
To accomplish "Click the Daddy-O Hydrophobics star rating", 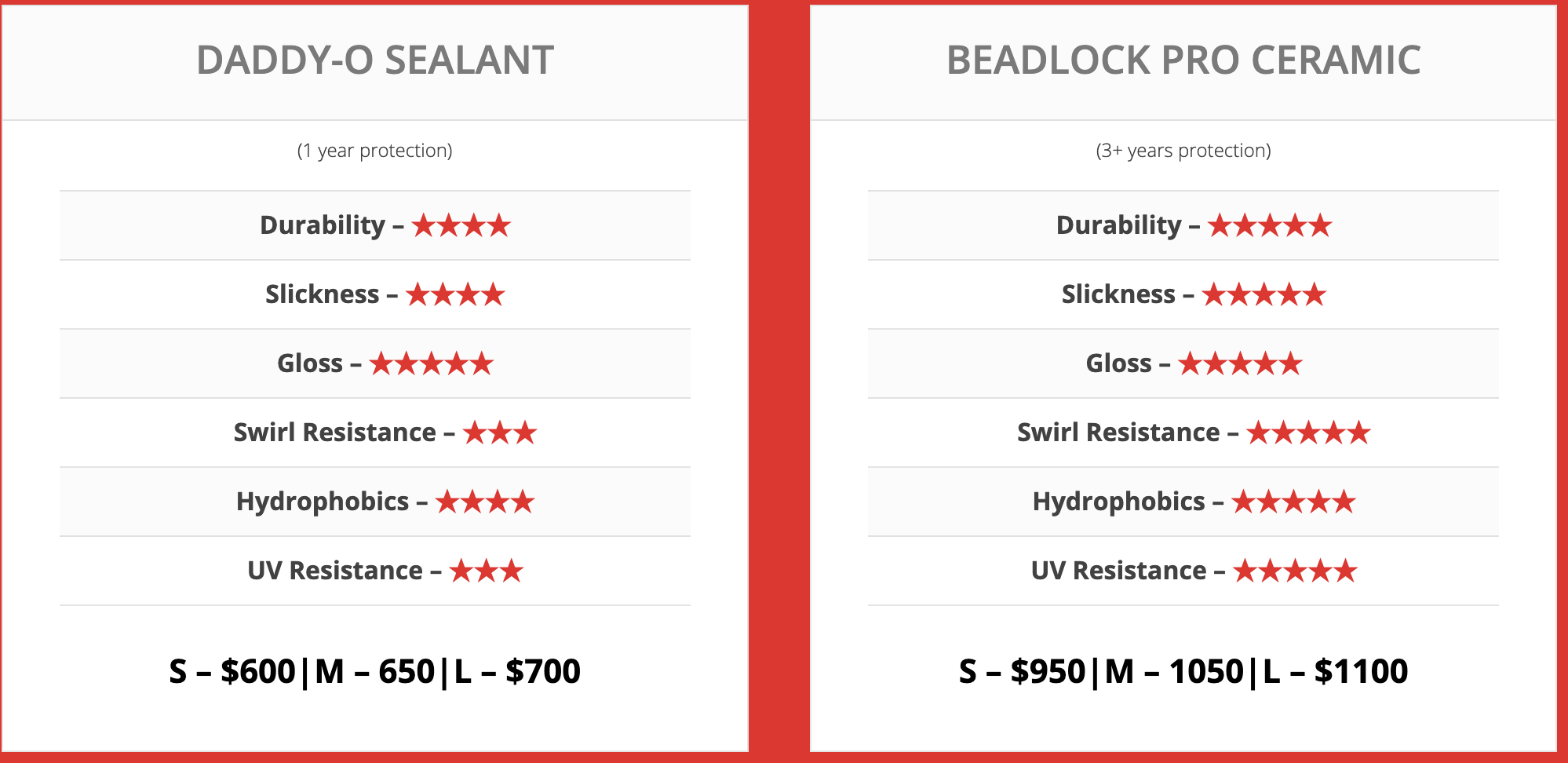I will click(485, 502).
